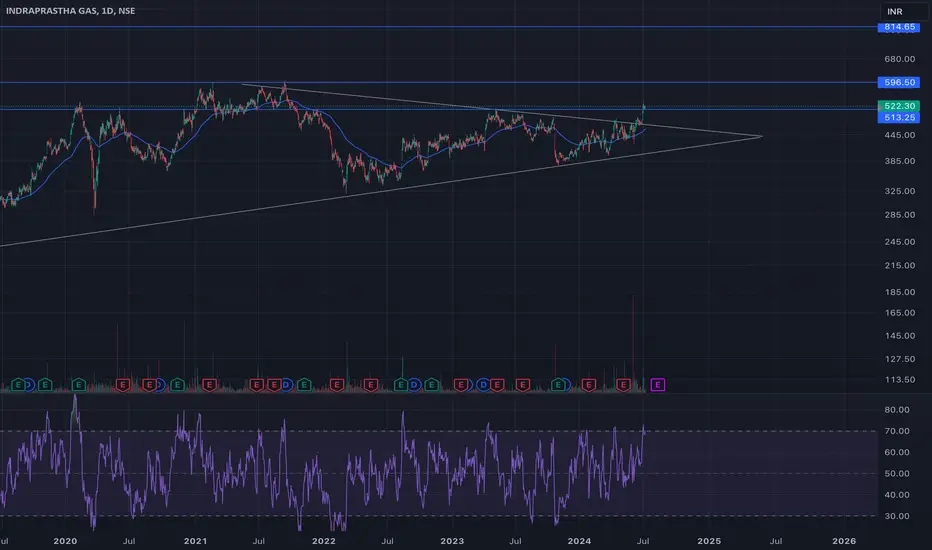
Task: Click the red earnings marker just after January 2021
Action: point(209,385)
